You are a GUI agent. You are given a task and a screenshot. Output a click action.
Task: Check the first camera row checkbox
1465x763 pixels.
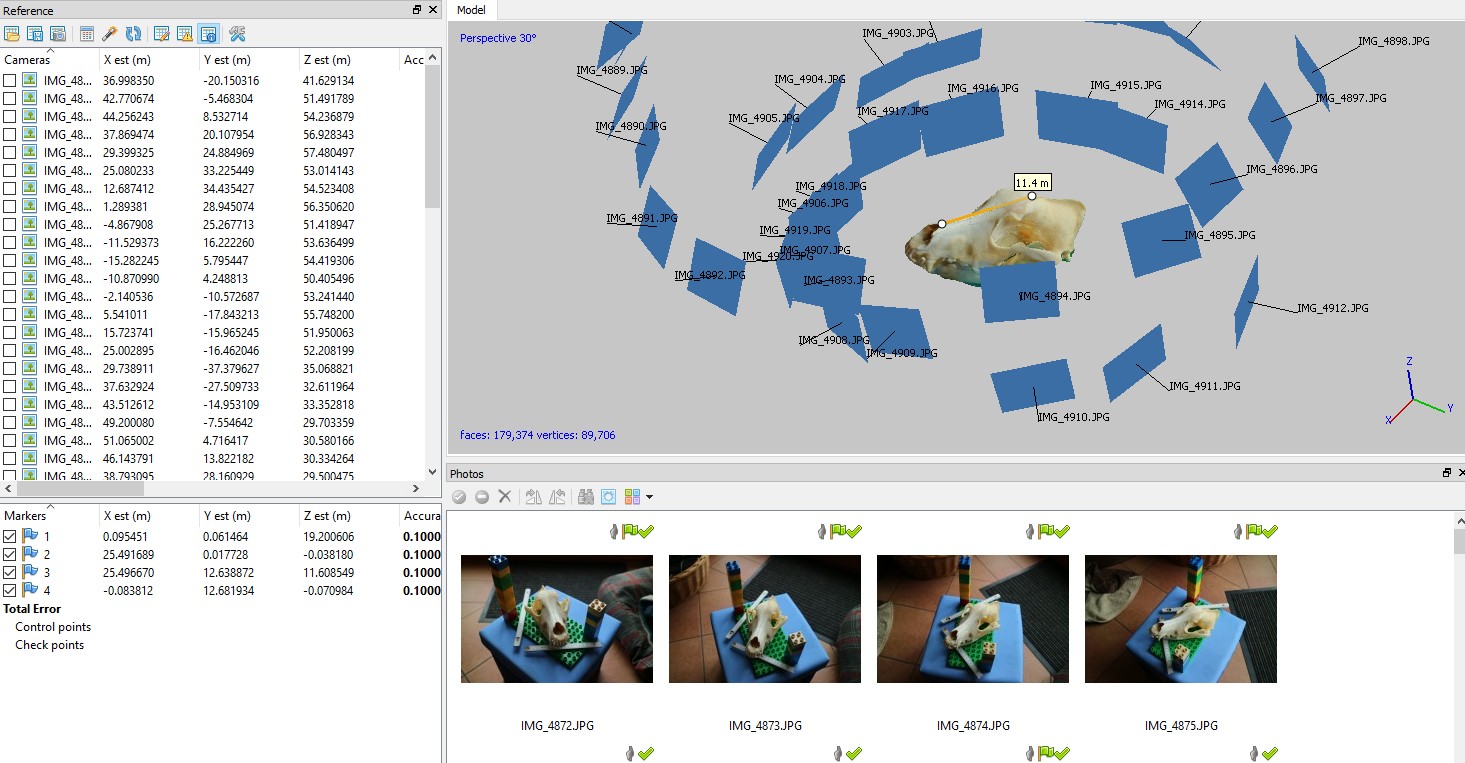(x=10, y=81)
